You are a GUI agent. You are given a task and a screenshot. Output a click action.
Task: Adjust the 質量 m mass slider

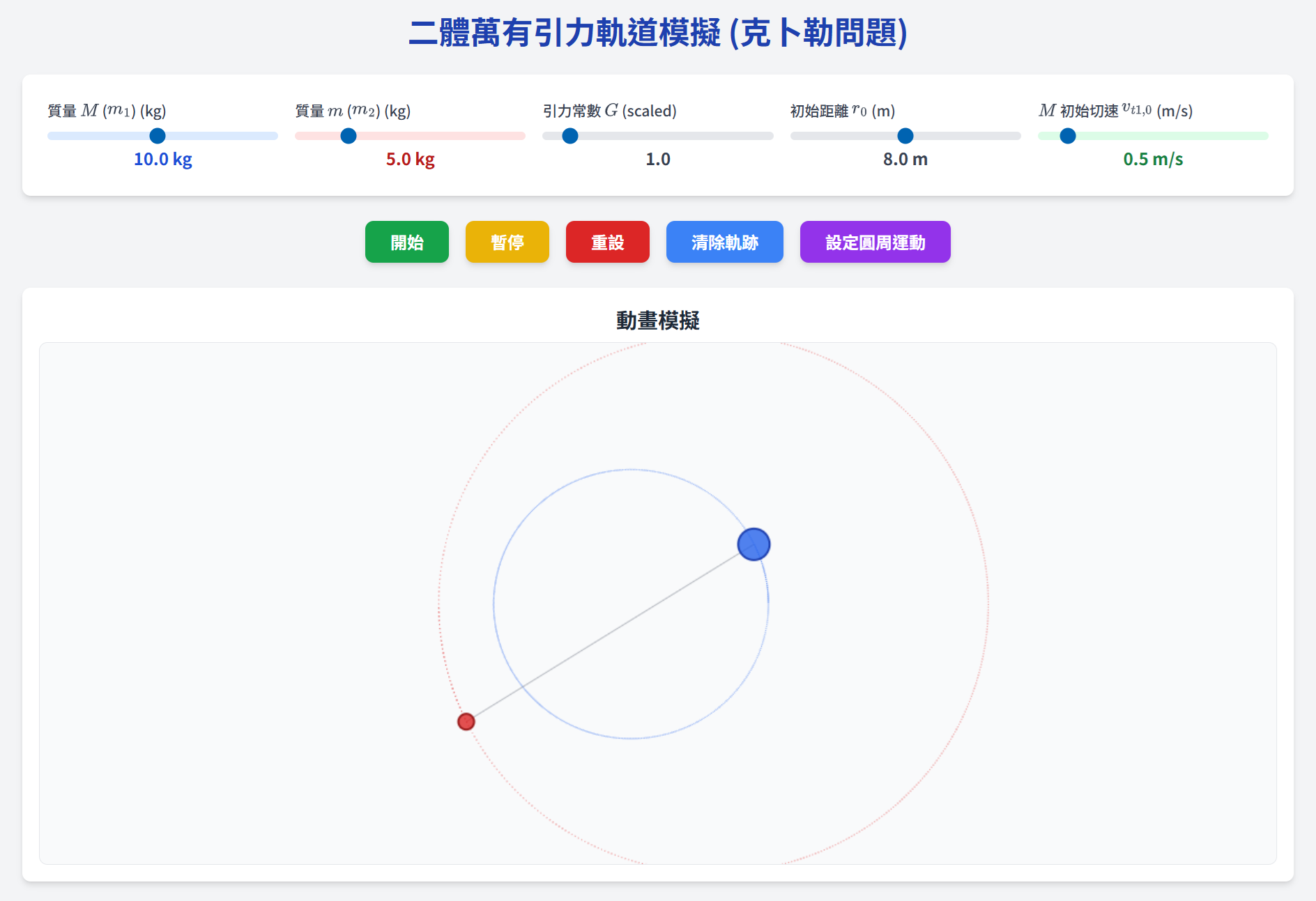tap(348, 136)
